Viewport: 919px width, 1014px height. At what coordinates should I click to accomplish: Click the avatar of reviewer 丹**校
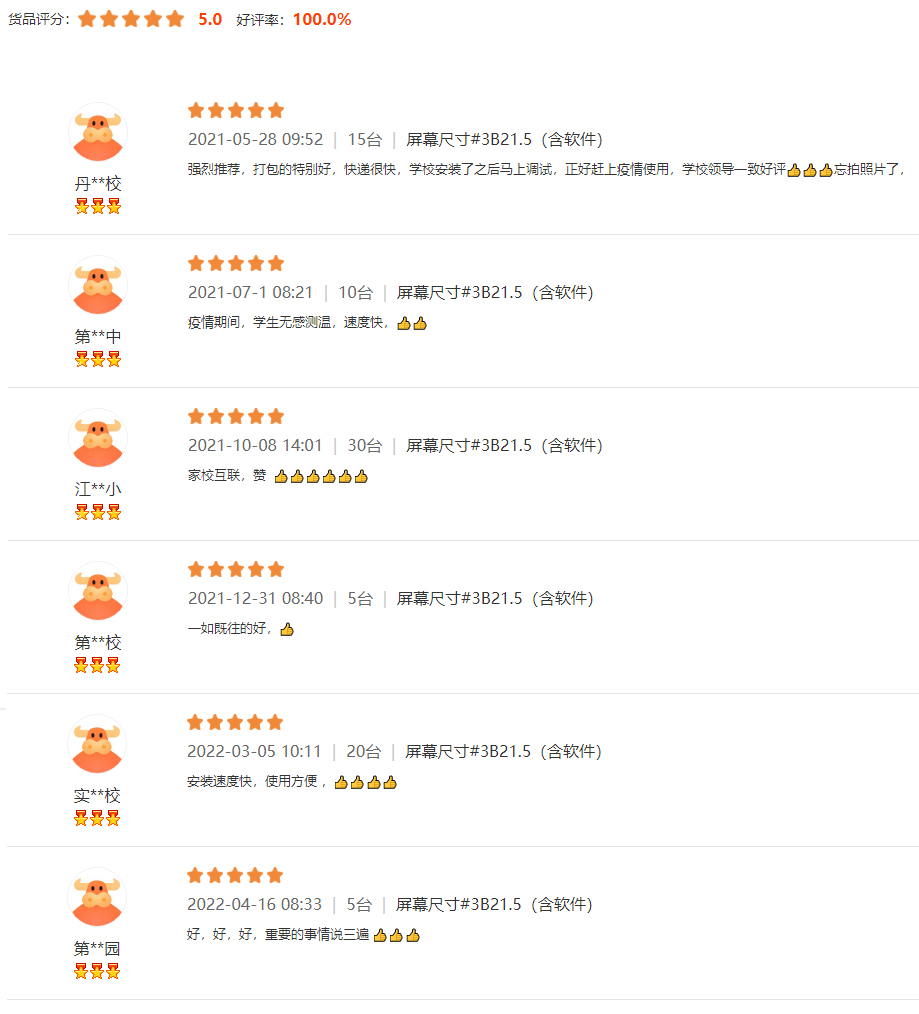(98, 133)
